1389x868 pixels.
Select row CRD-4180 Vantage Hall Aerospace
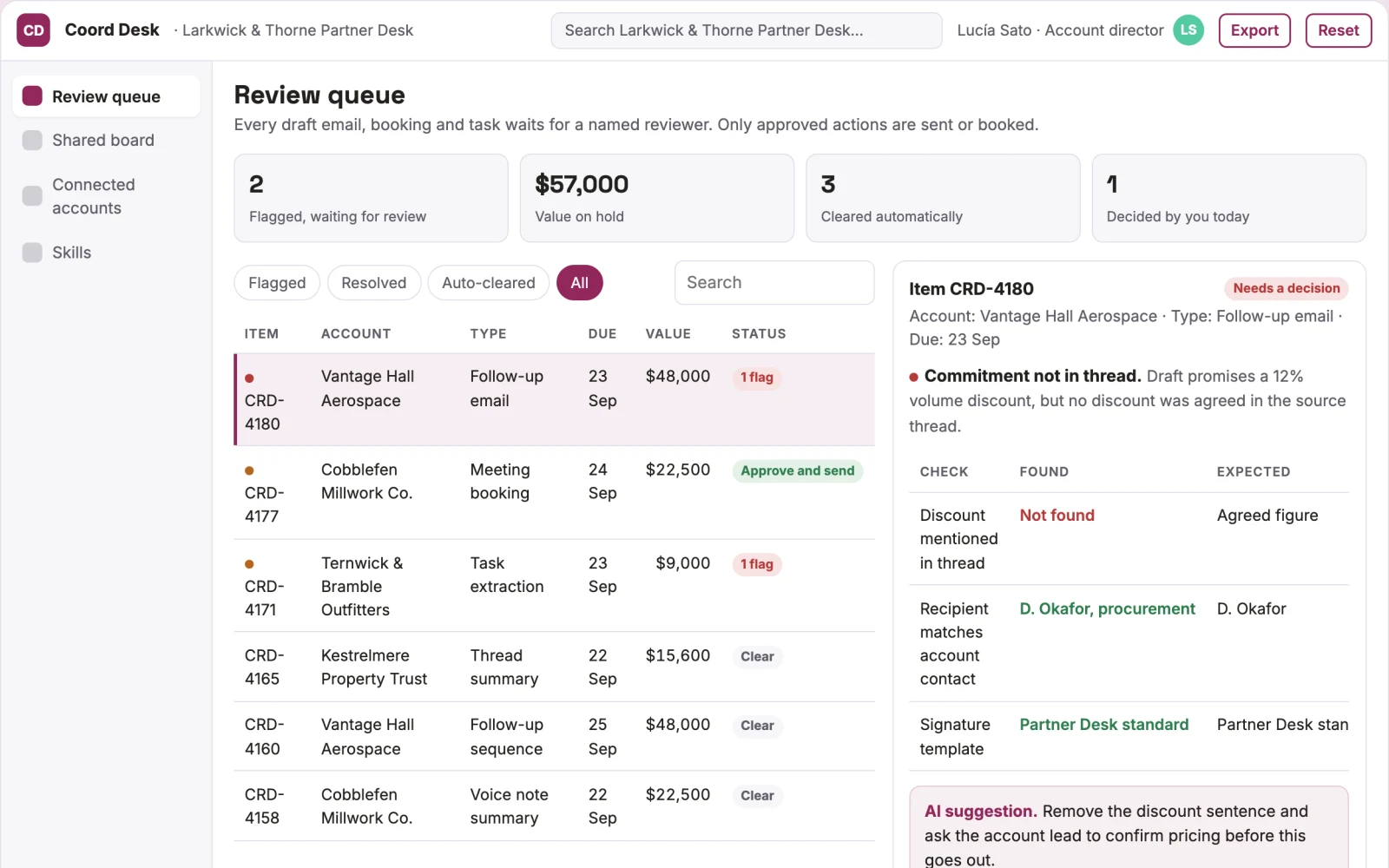tap(555, 400)
